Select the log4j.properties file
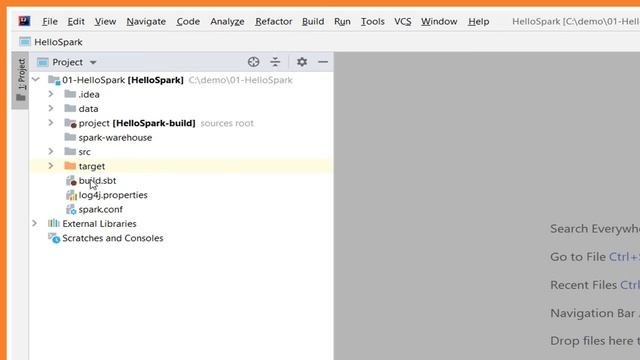Image resolution: width=640 pixels, height=360 pixels. [x=182, y=195]
